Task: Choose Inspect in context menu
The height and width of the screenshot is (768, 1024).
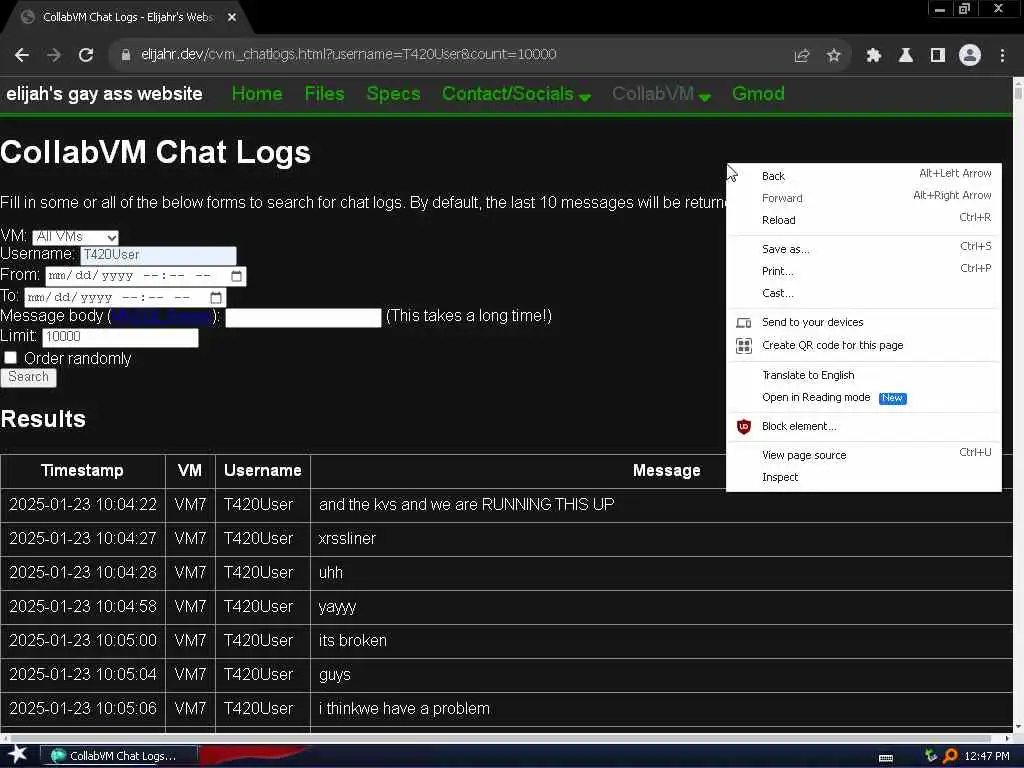Action: point(863,477)
